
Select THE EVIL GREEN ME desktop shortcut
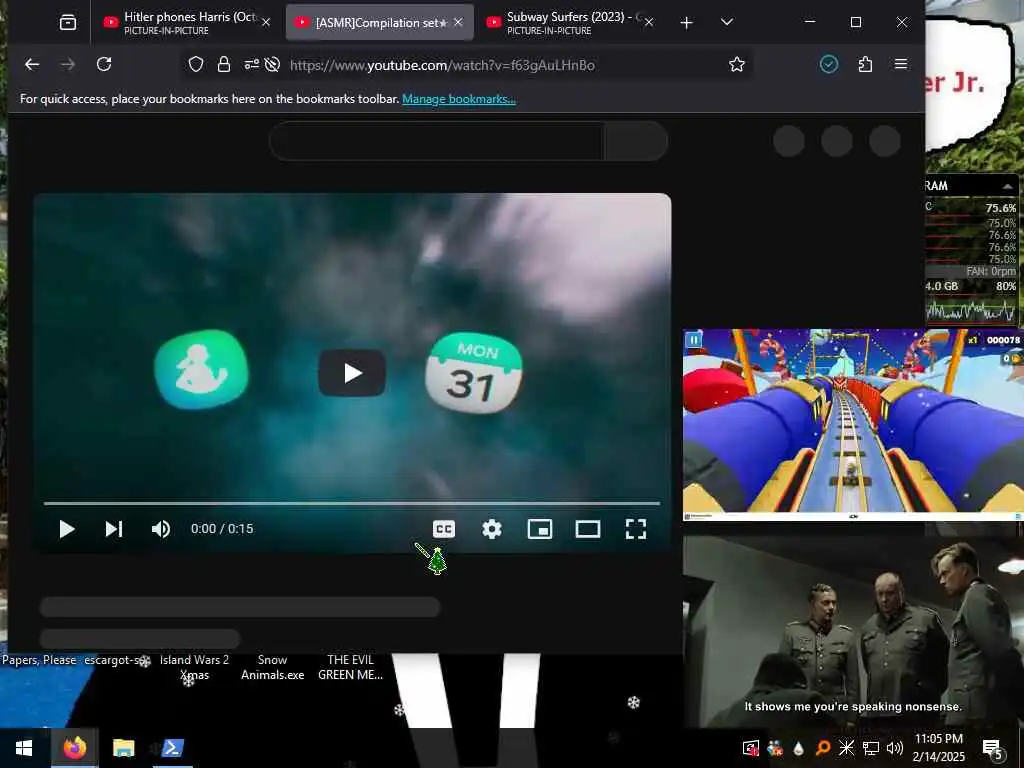(x=350, y=667)
